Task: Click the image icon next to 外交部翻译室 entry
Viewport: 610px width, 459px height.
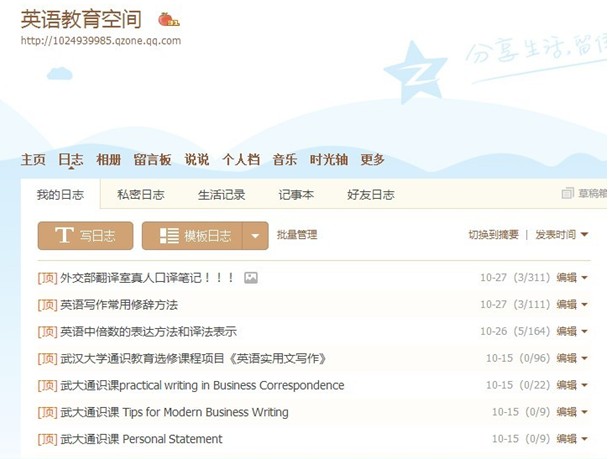Action: (x=251, y=278)
